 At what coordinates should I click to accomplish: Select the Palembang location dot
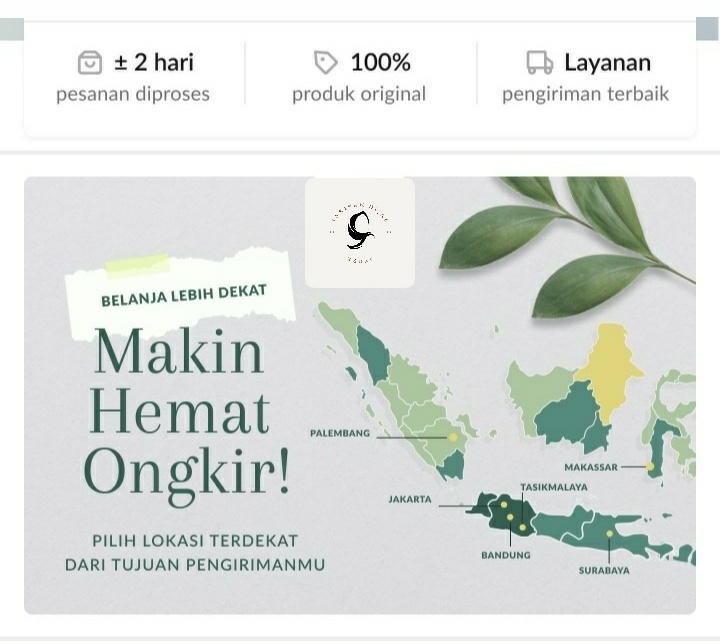click(453, 437)
